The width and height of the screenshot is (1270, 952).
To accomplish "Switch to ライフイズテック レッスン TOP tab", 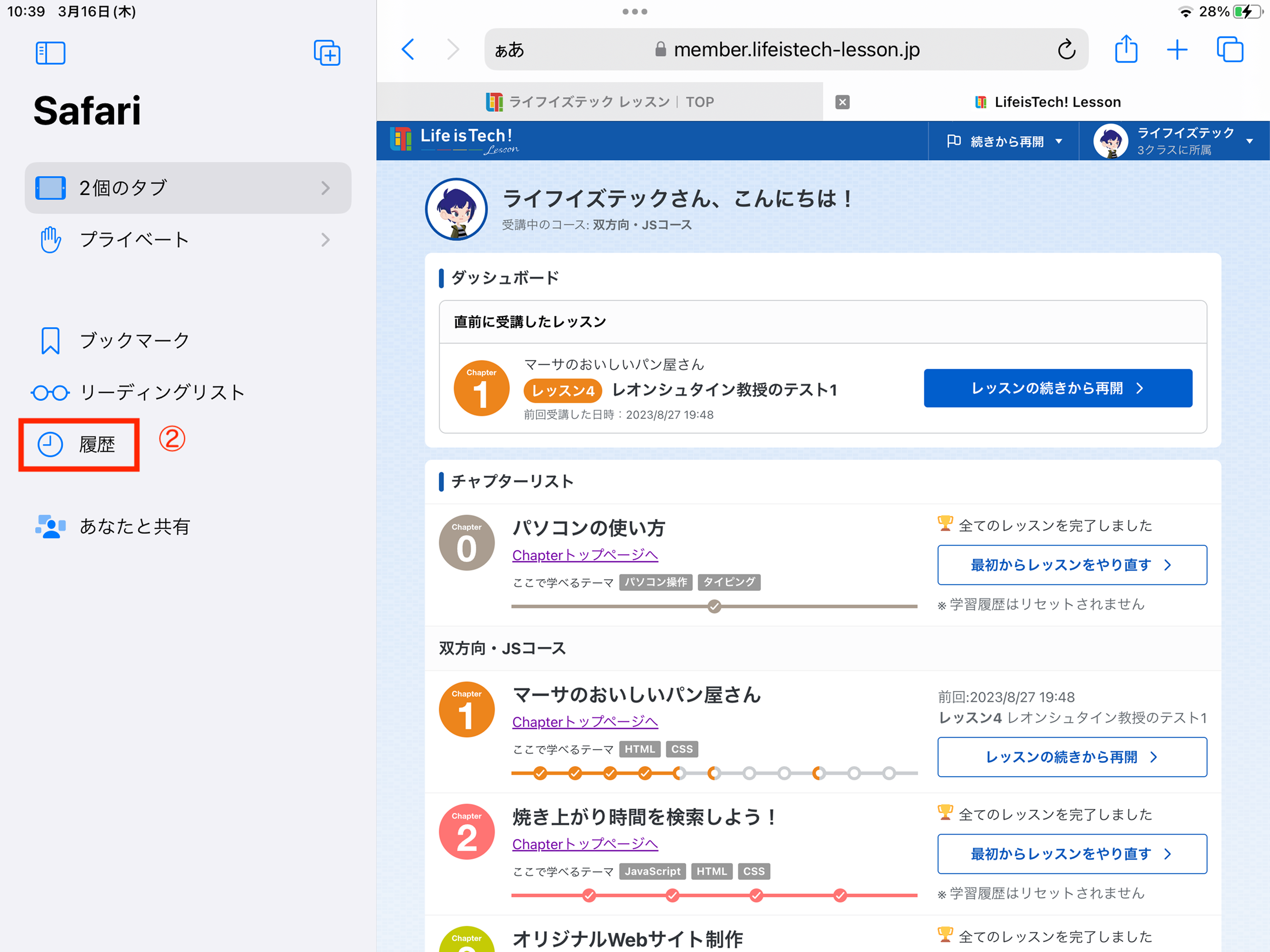I will (x=599, y=101).
